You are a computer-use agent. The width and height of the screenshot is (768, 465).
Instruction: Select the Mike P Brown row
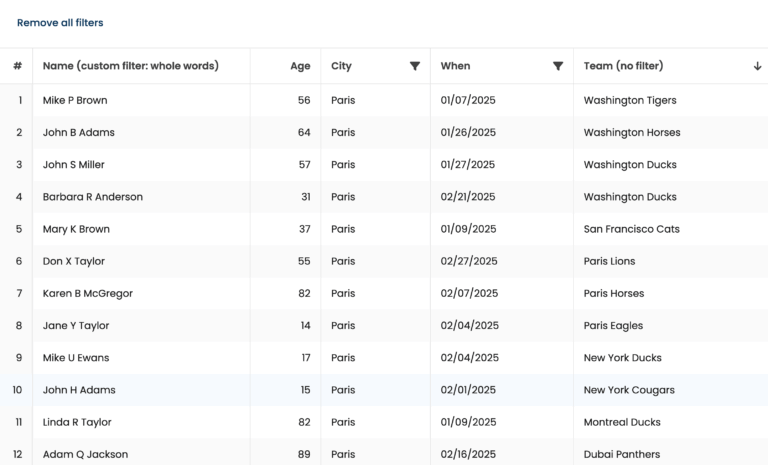pyautogui.click(x=75, y=100)
